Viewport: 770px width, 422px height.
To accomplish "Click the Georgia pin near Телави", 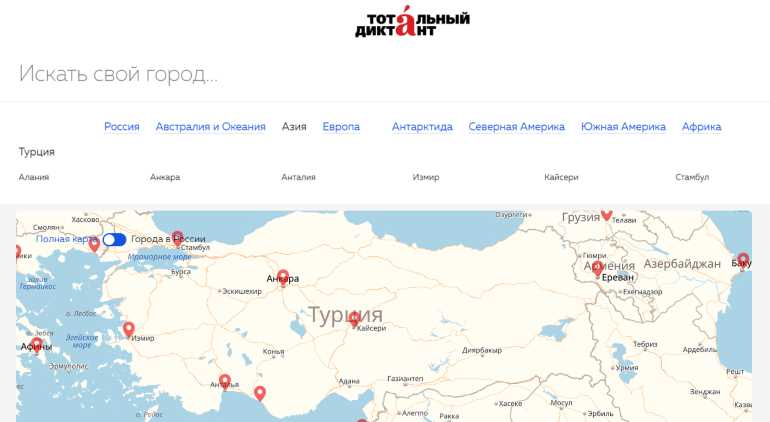I will click(x=606, y=214).
